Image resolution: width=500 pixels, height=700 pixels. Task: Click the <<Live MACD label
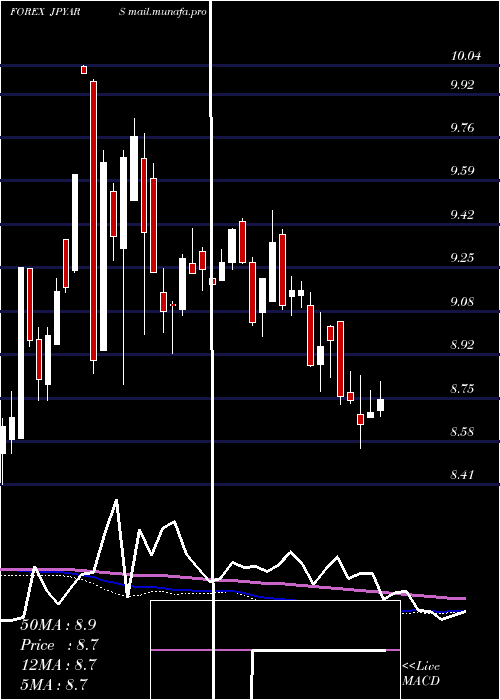click(x=421, y=673)
